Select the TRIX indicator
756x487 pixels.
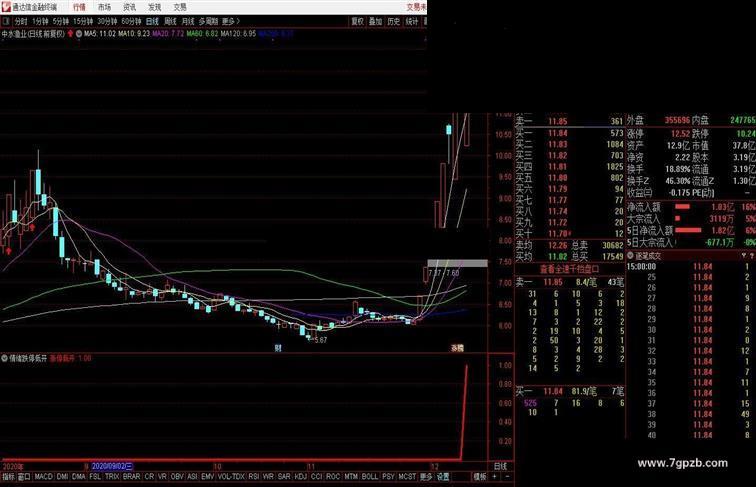(112, 477)
